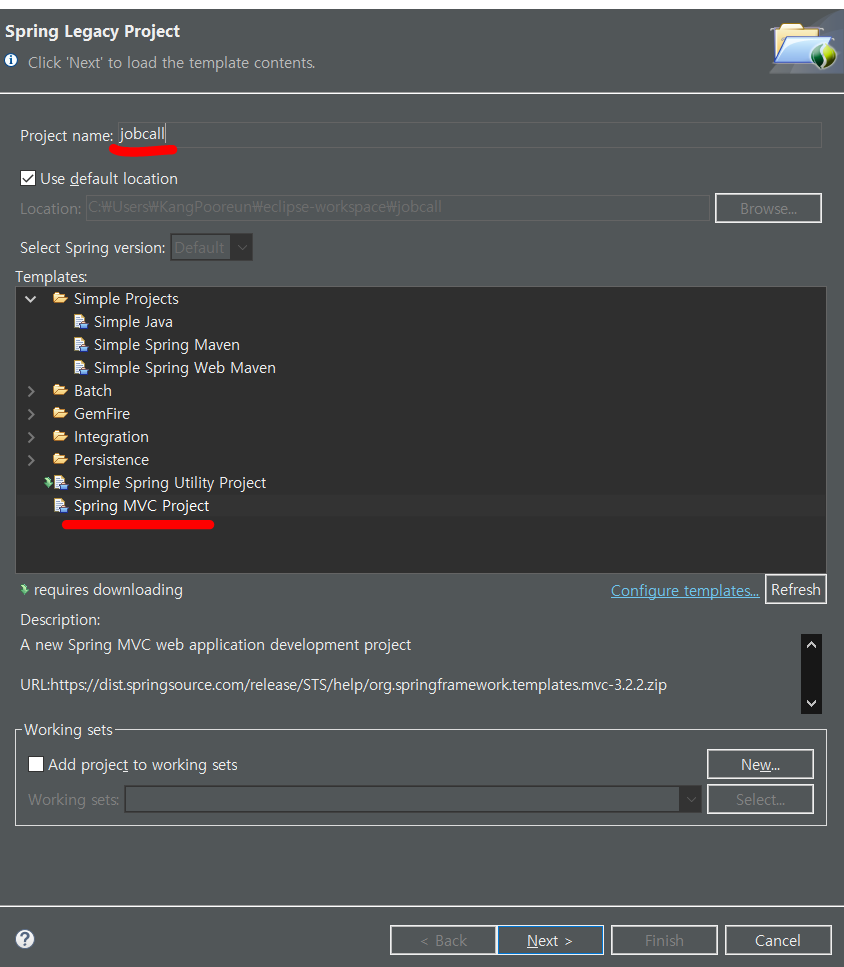
Task: Click Select working sets button
Action: pos(760,799)
